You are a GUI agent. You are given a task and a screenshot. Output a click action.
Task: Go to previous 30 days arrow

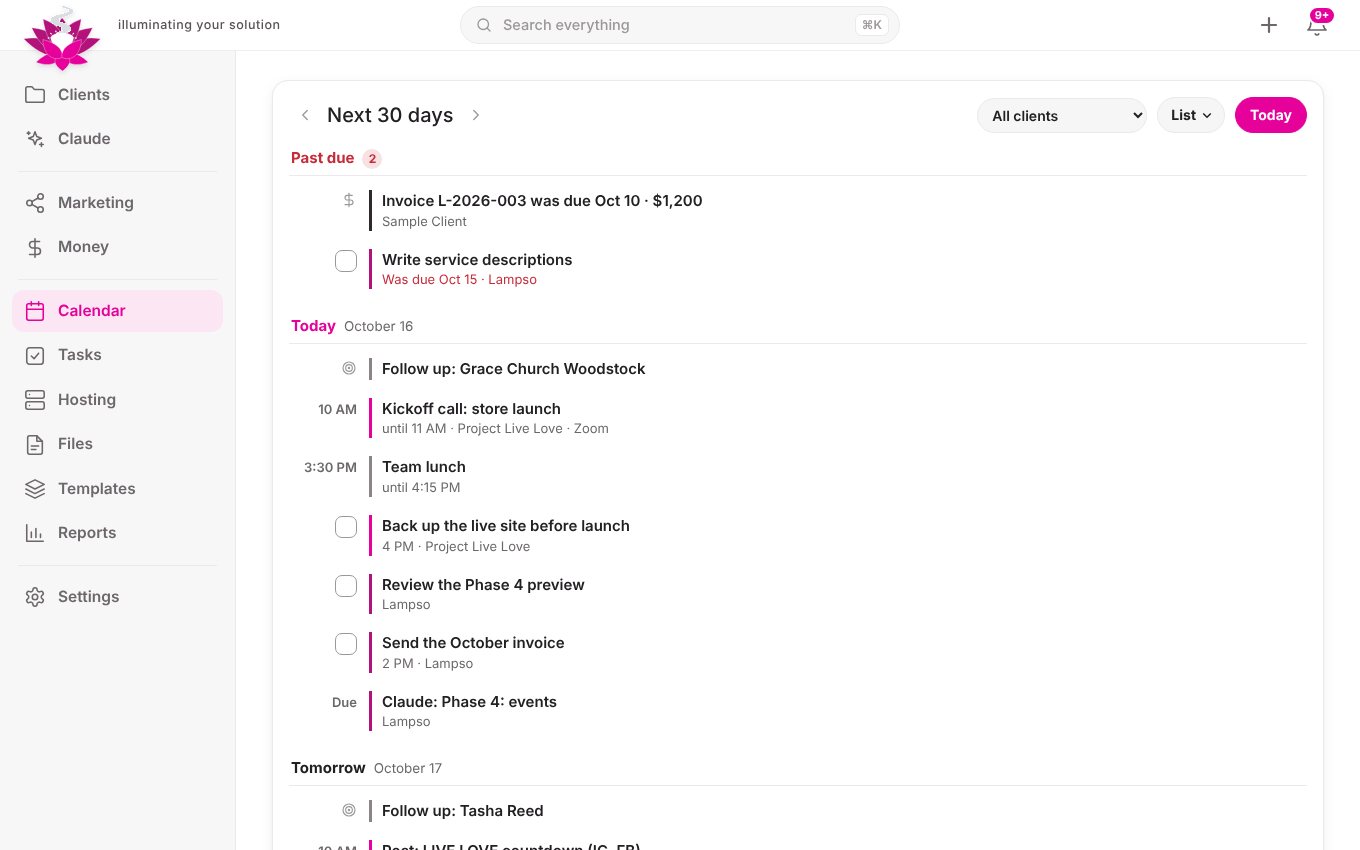coord(305,115)
